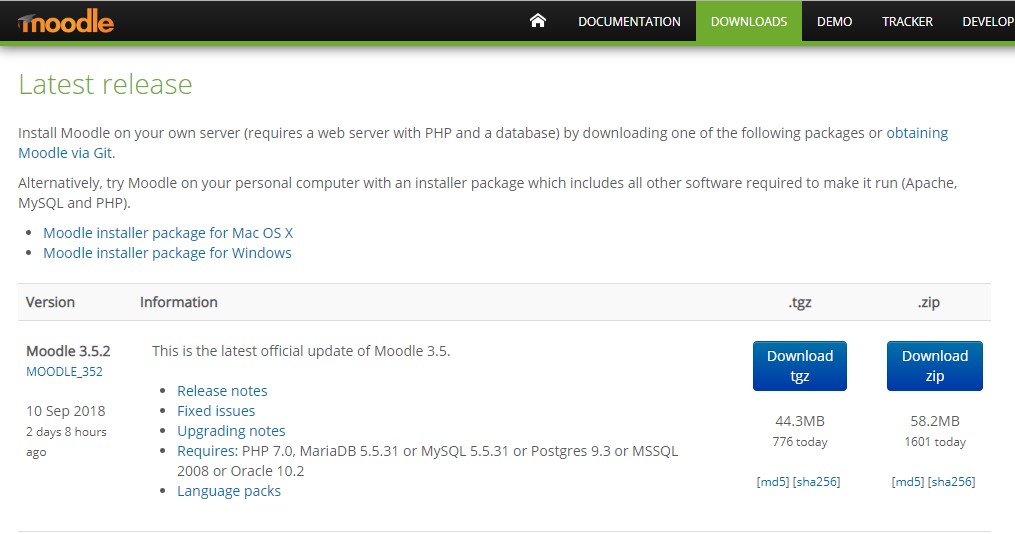
Task: Open md5 checksum under tgz download
Action: coord(773,482)
